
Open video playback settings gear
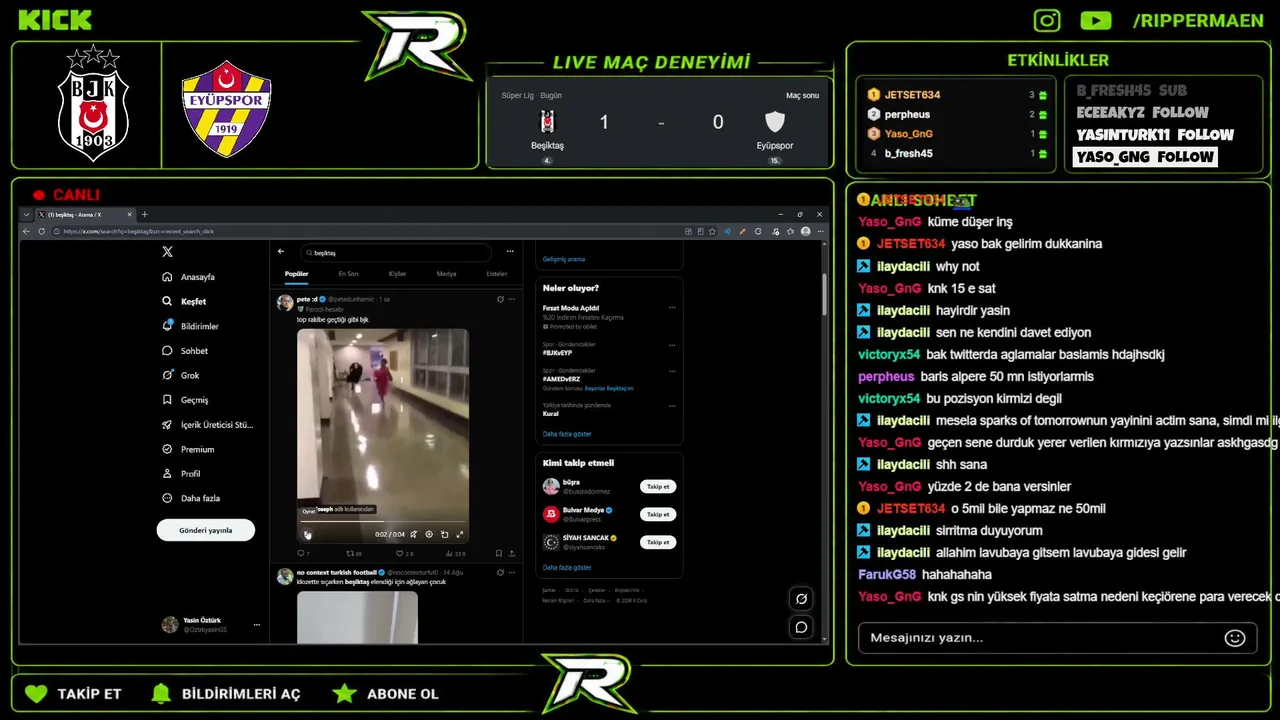pyautogui.click(x=429, y=534)
